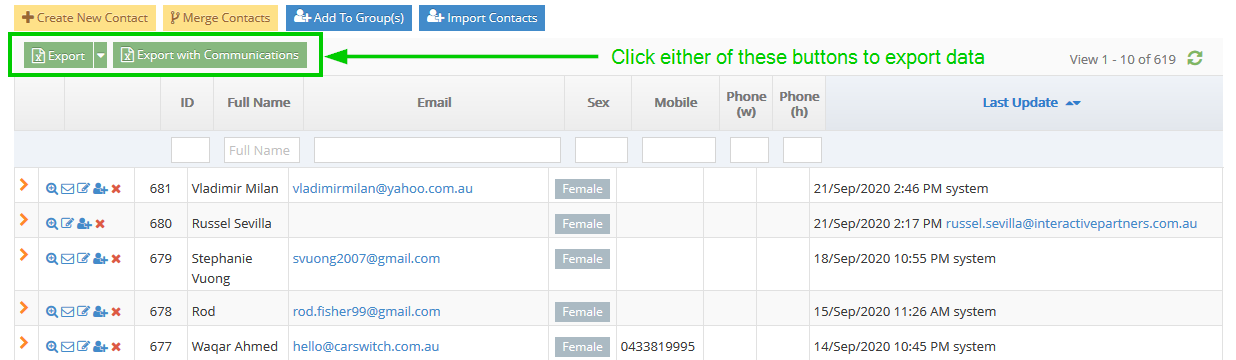Sort by the Full Name column header
The height and width of the screenshot is (360, 1236).
259,102
